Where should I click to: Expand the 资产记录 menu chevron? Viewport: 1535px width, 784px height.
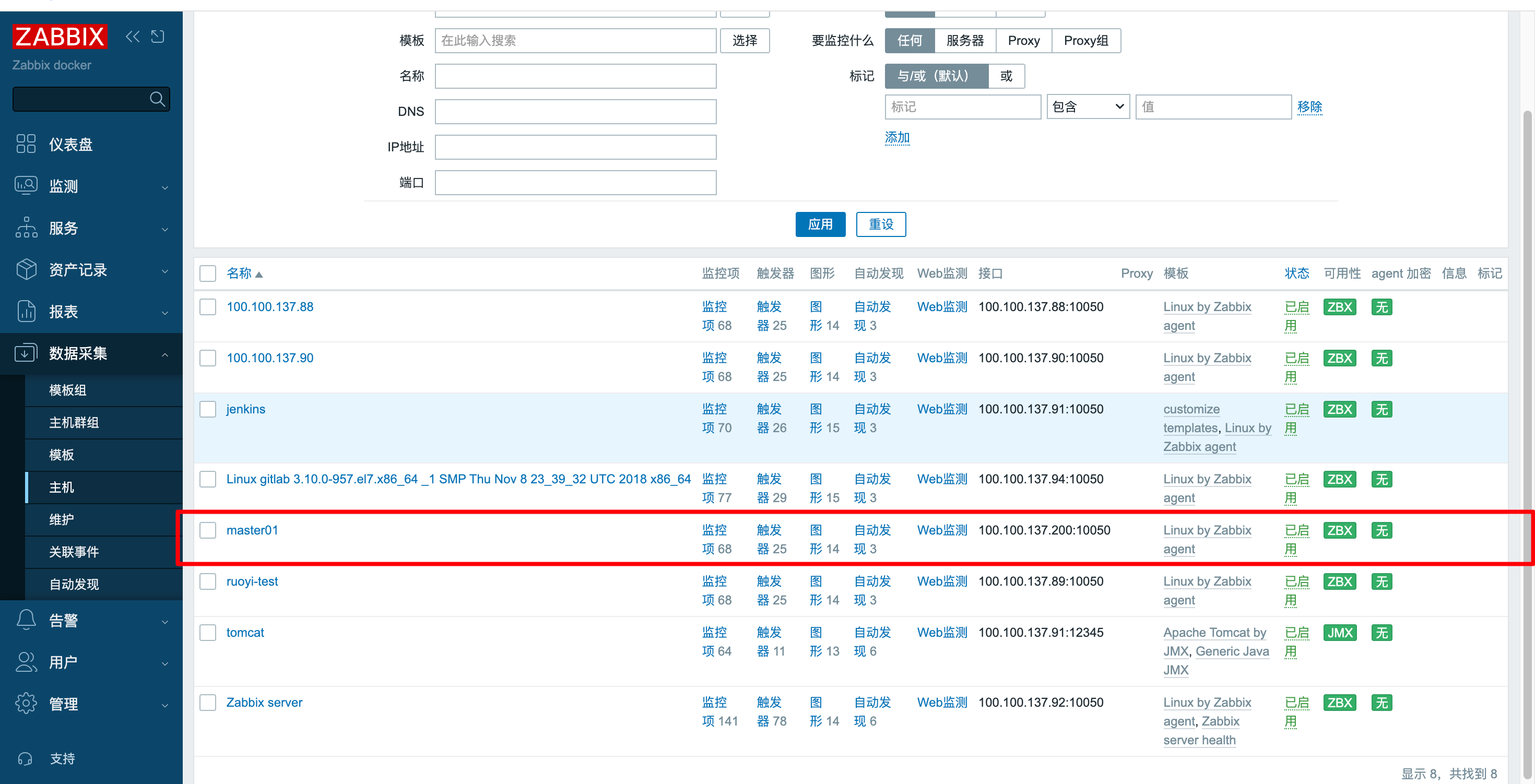[x=165, y=271]
